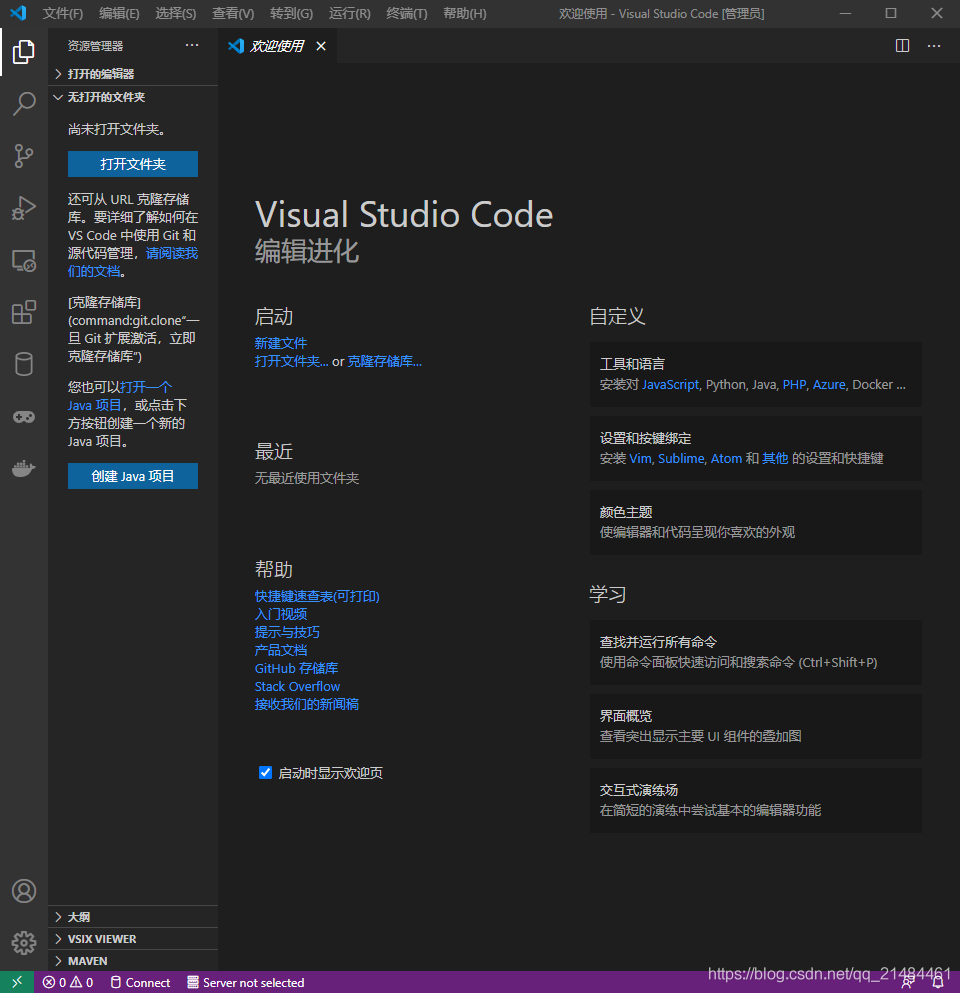Open the Manage gear icon
The image size is (960, 993).
[24, 943]
